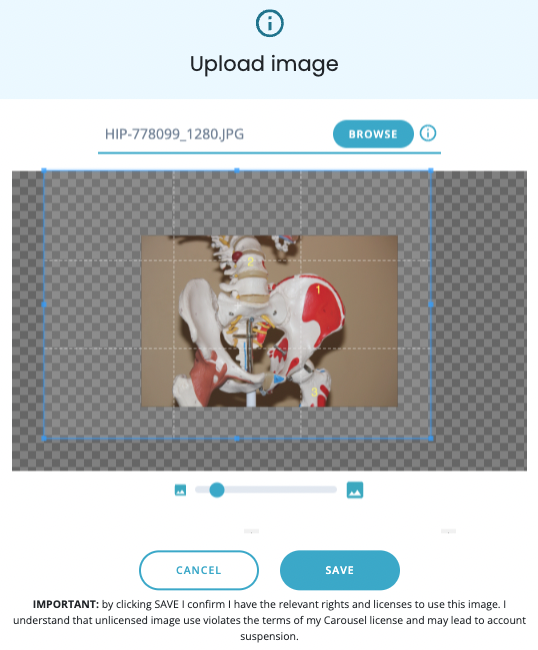
Task: Click the SAVE button
Action: [340, 570]
